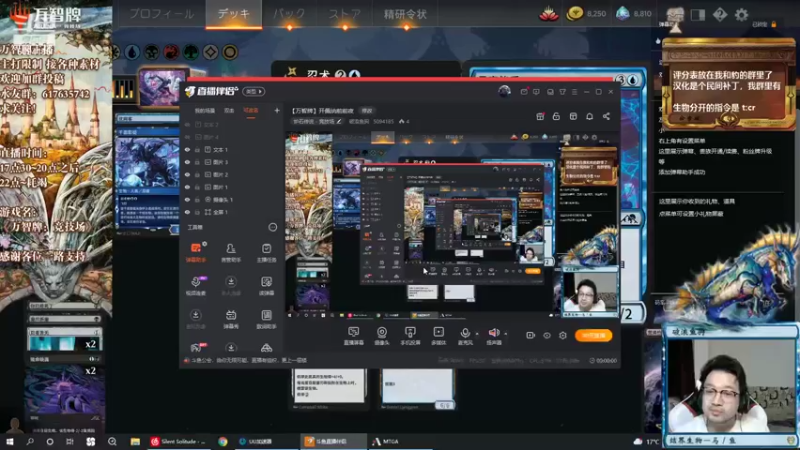Viewport: 800px width, 450px height.
Task: Click the layout icon left of the bell
Action: click(x=573, y=116)
